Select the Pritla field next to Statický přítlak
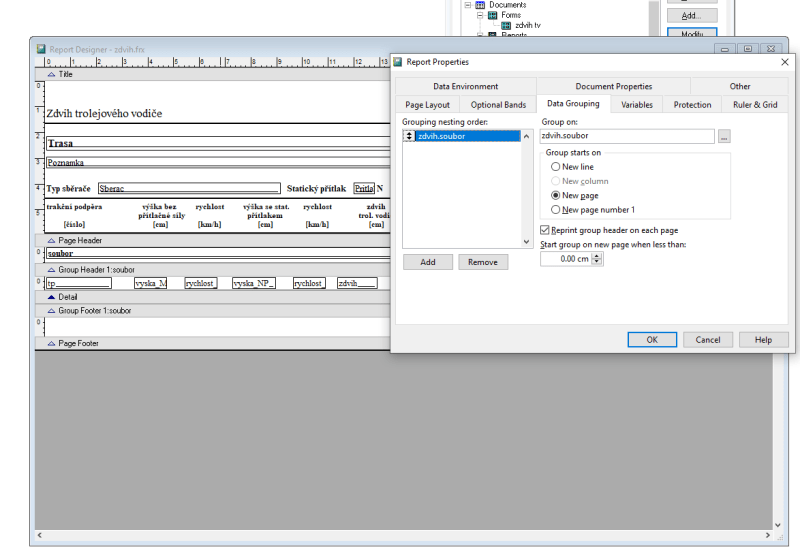800x560 pixels. click(364, 189)
